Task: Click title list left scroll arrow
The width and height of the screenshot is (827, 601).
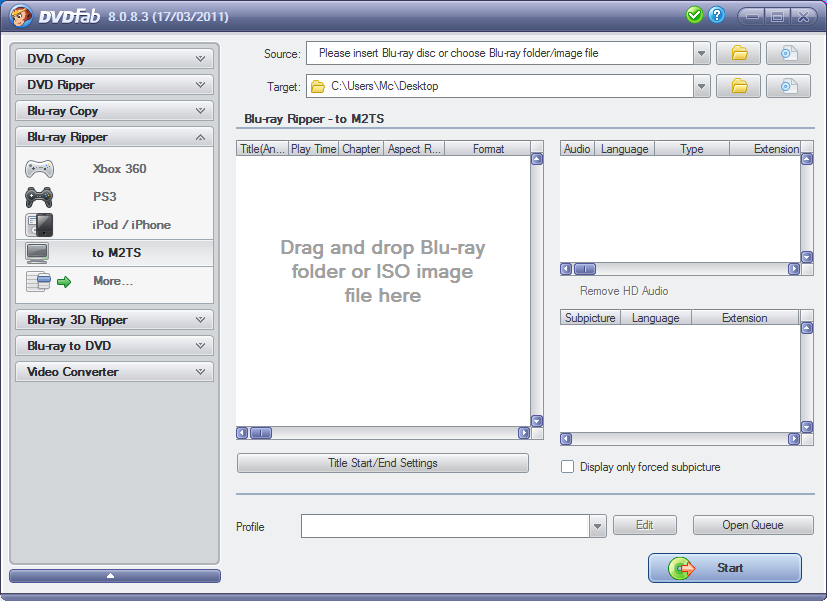Action: coord(242,433)
